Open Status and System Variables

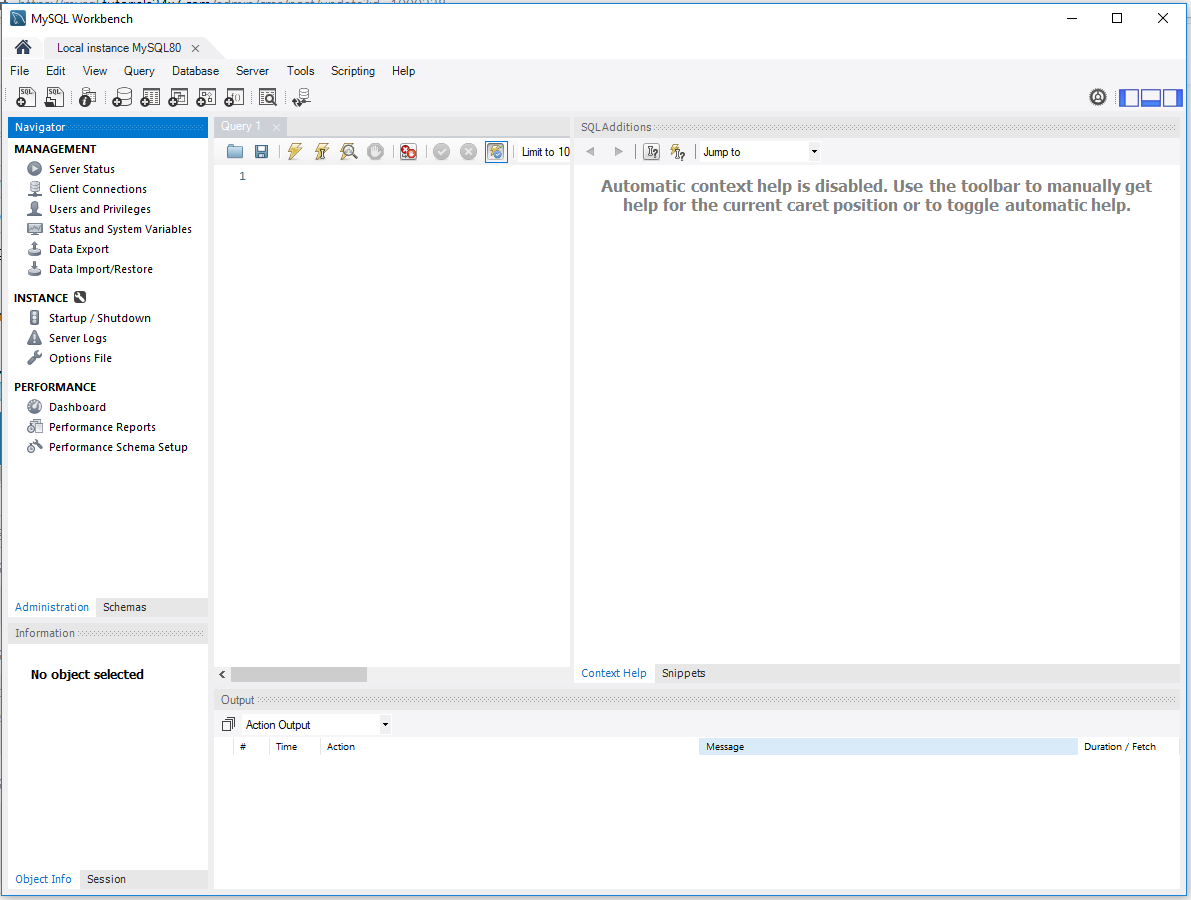[x=120, y=229]
